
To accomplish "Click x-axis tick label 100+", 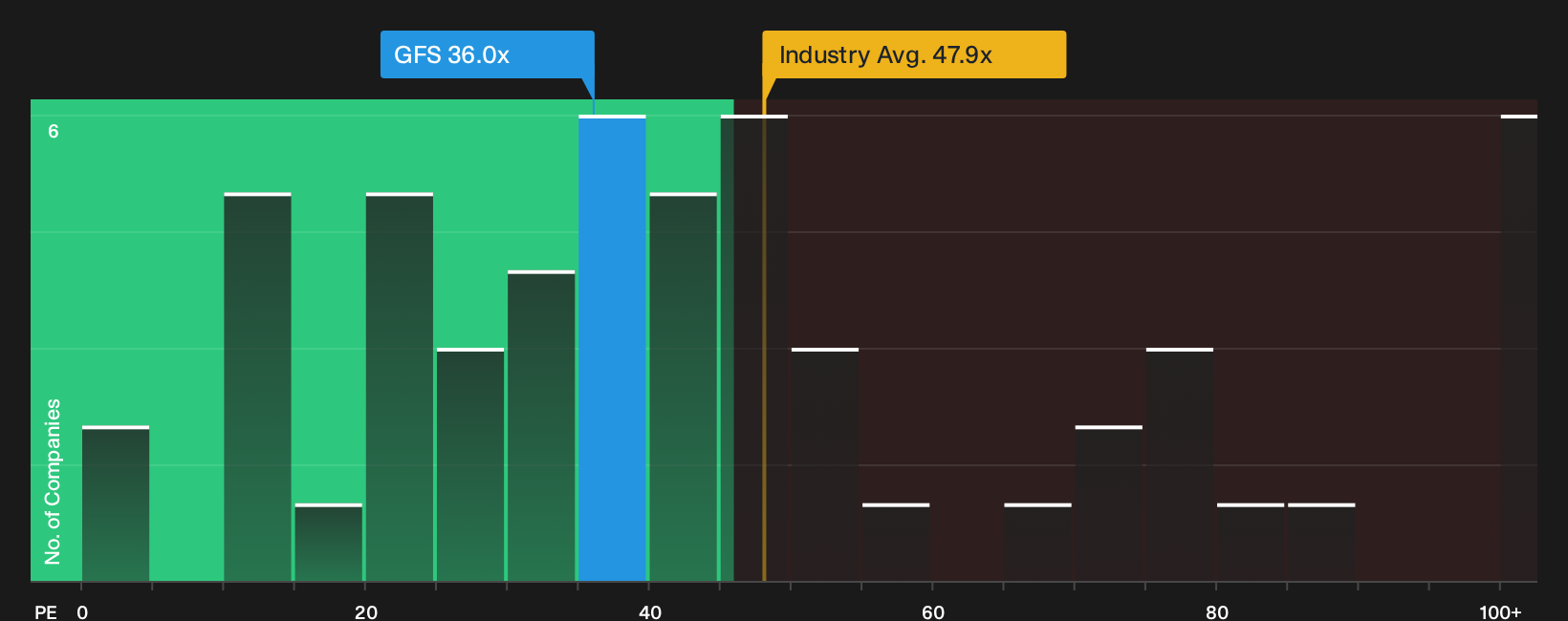I will 1500,611.
